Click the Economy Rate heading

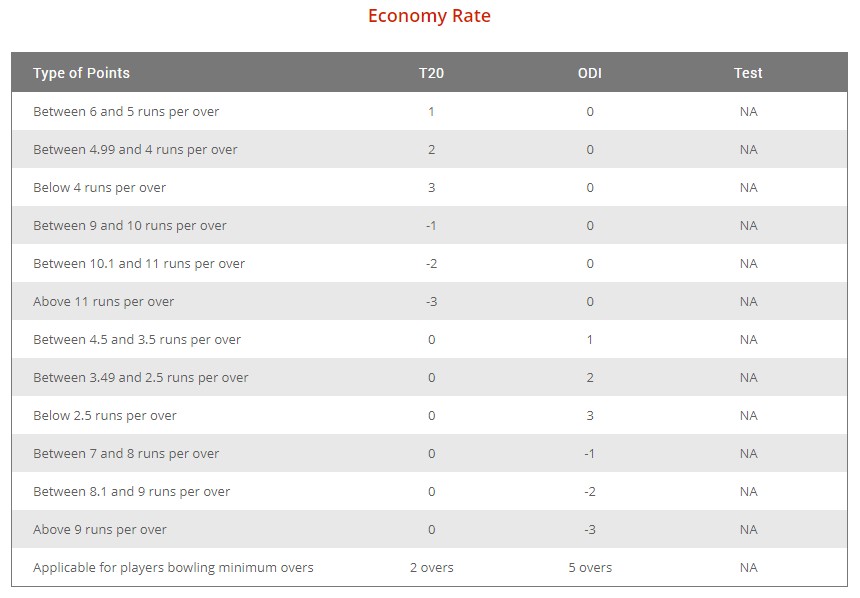429,16
